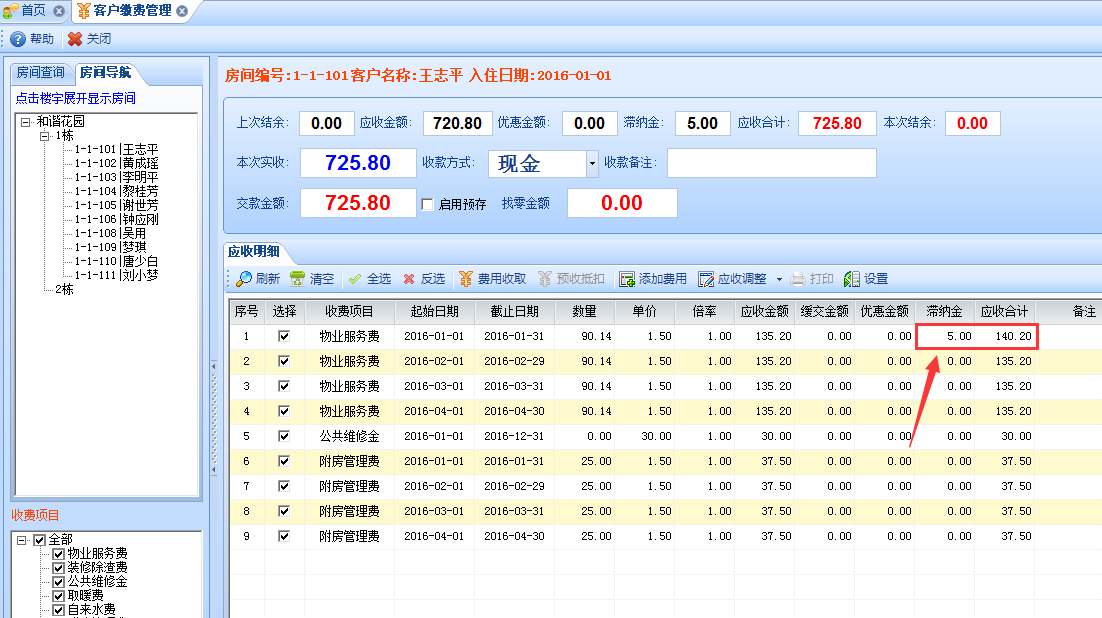
Task: Toggle the 启用预存 checkbox
Action: [x=427, y=205]
